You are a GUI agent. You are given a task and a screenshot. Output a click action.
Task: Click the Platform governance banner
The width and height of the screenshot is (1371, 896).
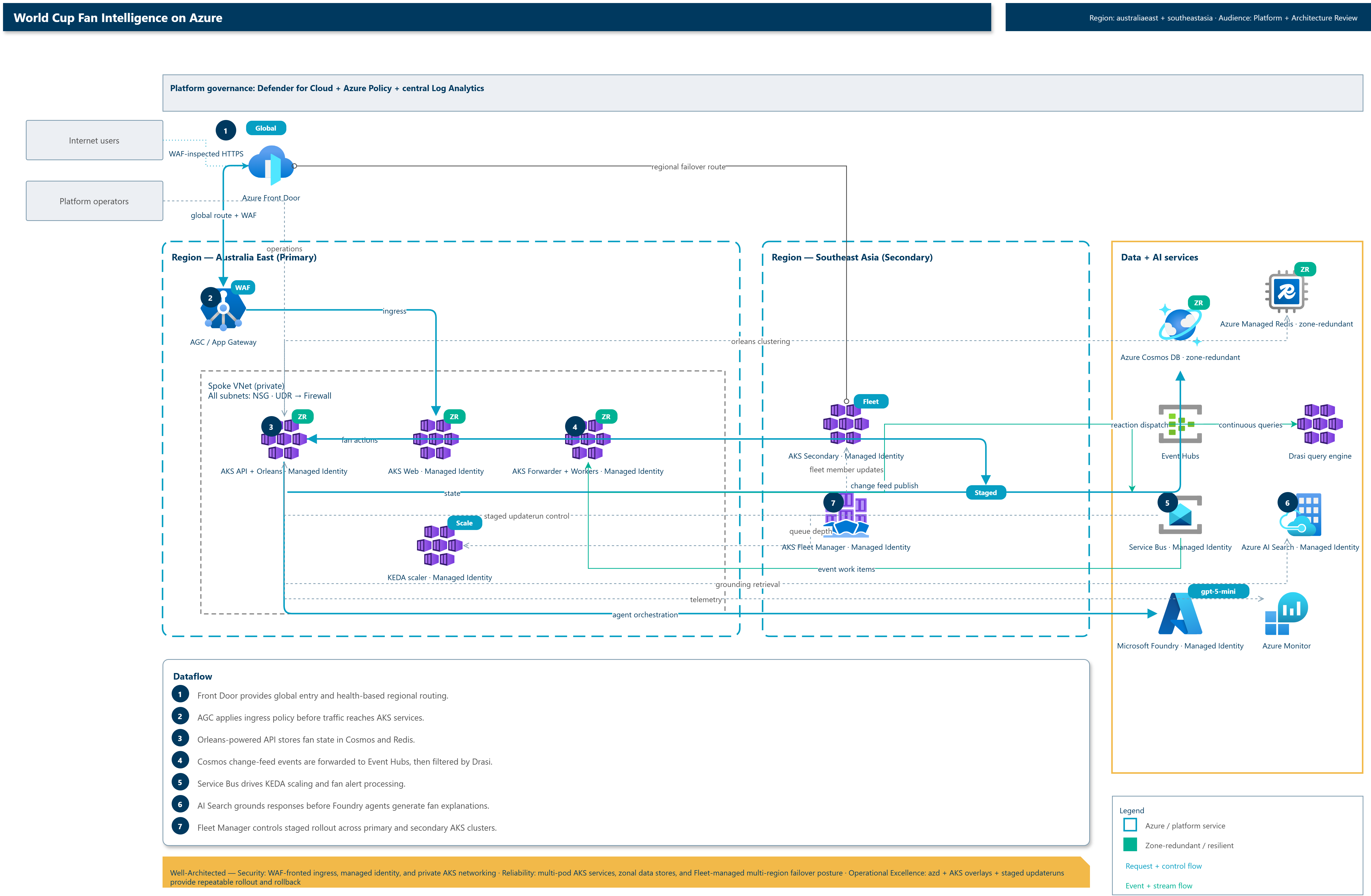(763, 93)
